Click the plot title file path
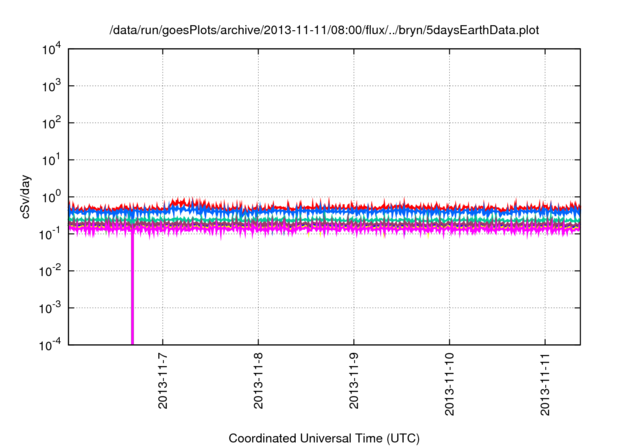Viewport: 640px width, 448px height. pos(324,31)
